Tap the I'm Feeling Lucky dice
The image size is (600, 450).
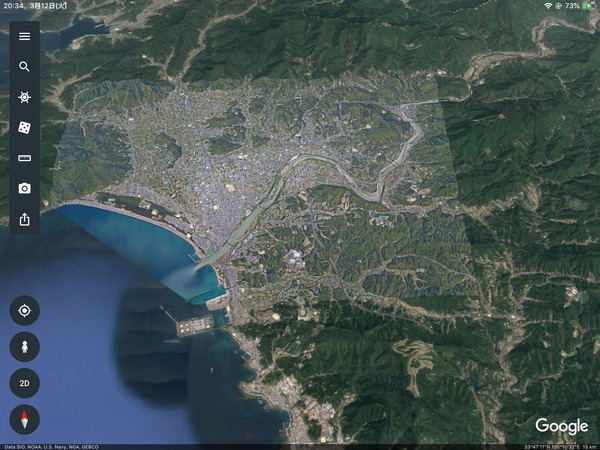click(24, 127)
